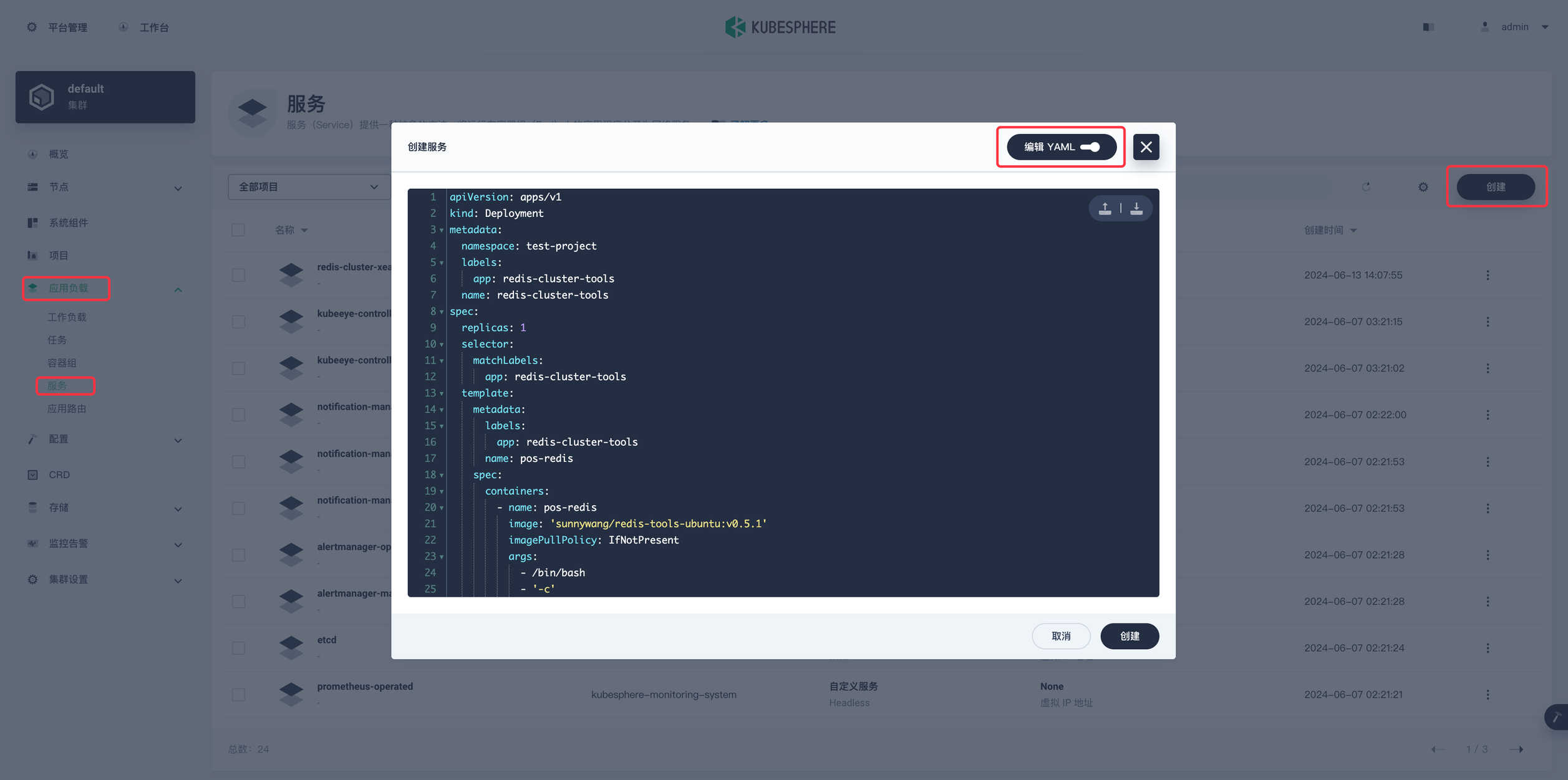
Task: Check the alertmanager-ma row checkbox
Action: 238,602
